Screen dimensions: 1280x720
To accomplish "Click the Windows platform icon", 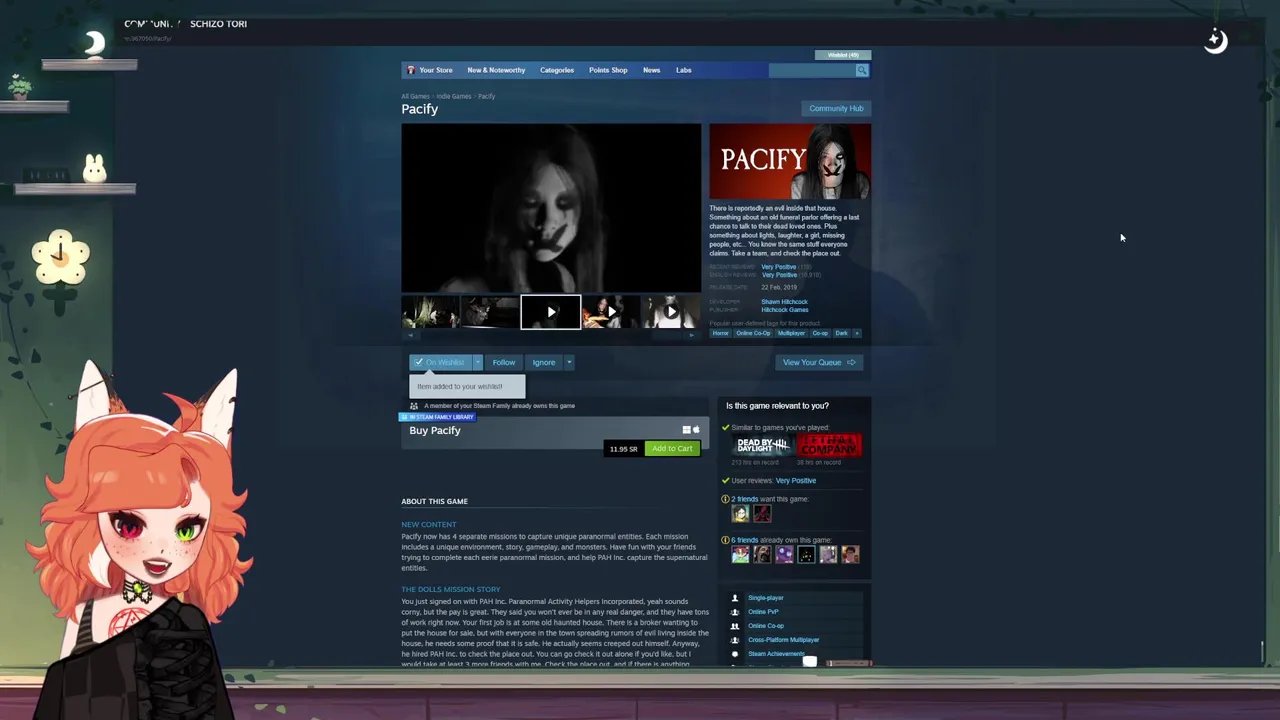I will (687, 430).
